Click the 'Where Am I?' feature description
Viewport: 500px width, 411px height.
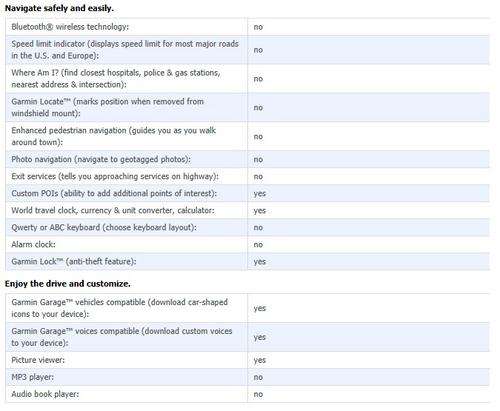click(116, 79)
